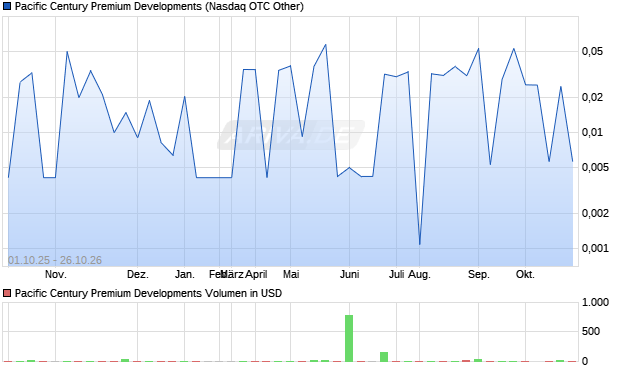The width and height of the screenshot is (620, 371).
Task: Select the Jan. month label on the axis
Action: [x=185, y=274]
